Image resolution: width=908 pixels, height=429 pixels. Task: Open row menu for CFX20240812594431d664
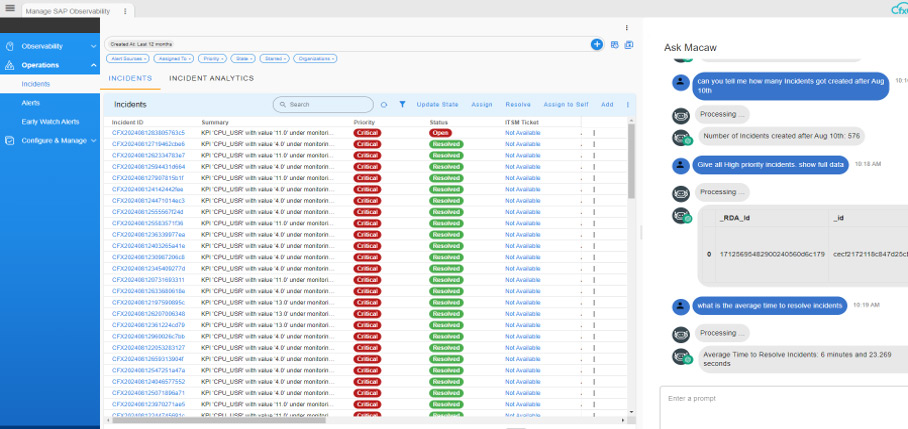(x=594, y=167)
